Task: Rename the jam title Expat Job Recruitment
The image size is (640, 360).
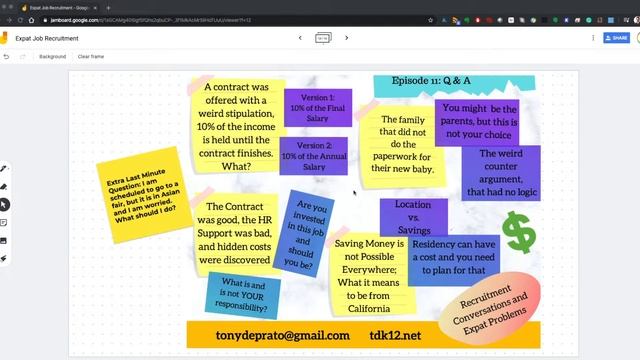Action: (47, 38)
